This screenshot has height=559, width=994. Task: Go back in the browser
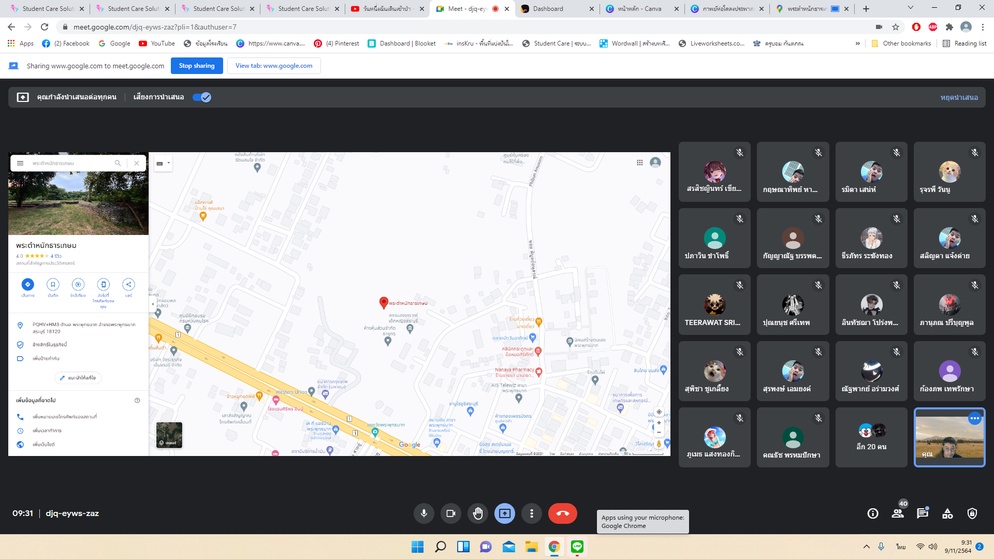click(11, 27)
